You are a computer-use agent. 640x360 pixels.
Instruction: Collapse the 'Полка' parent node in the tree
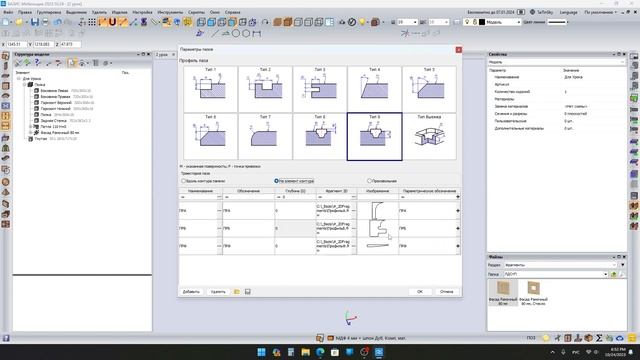click(x=24, y=84)
